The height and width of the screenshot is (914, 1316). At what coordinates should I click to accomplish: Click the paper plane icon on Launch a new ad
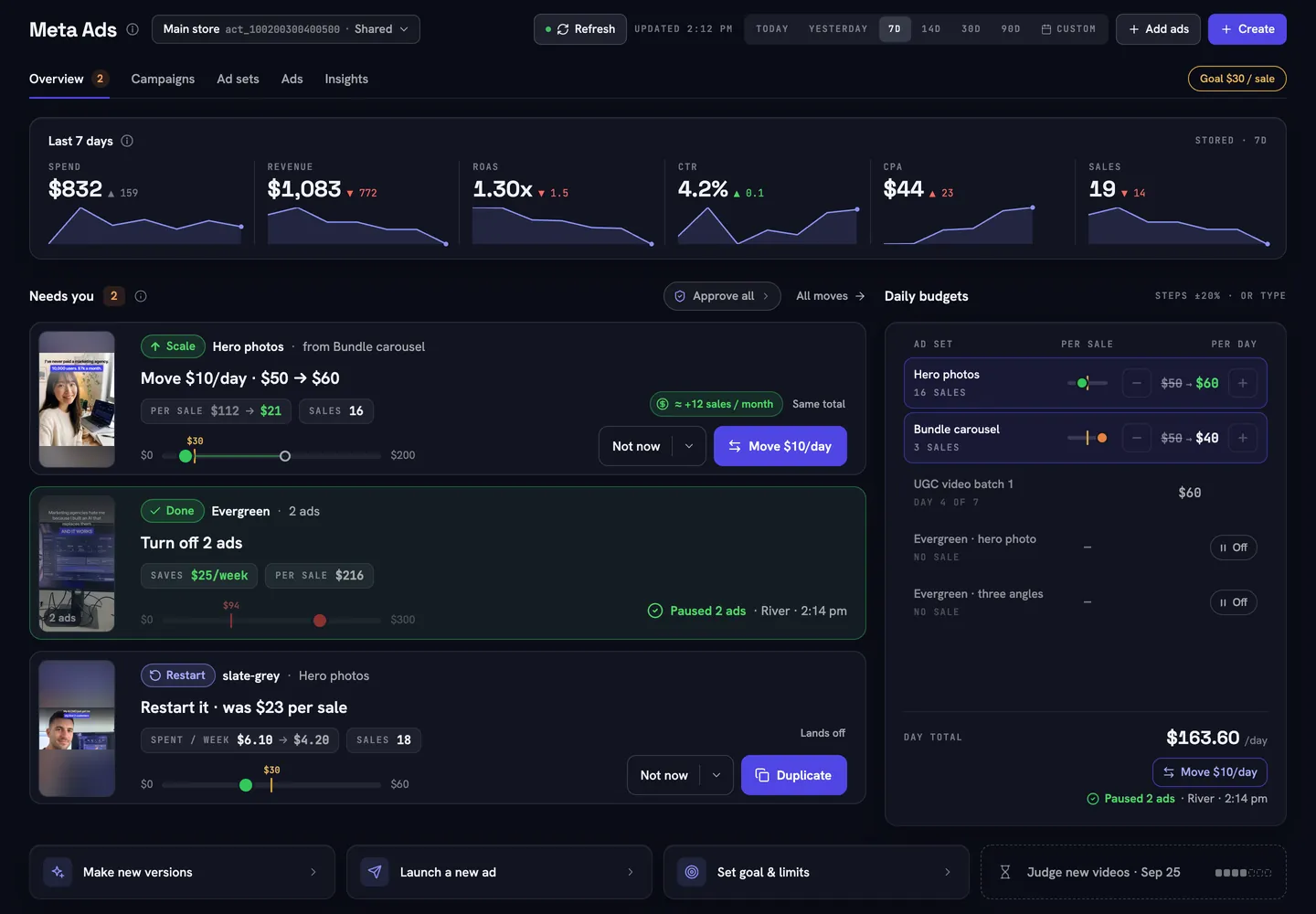click(x=375, y=872)
